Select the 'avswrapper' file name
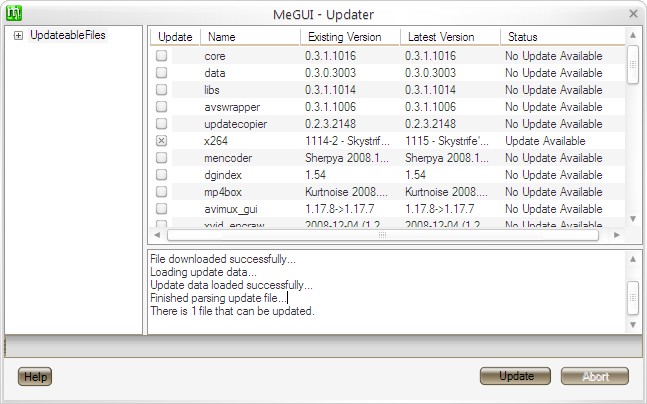Viewport: 647px width, 404px height. click(x=232, y=107)
